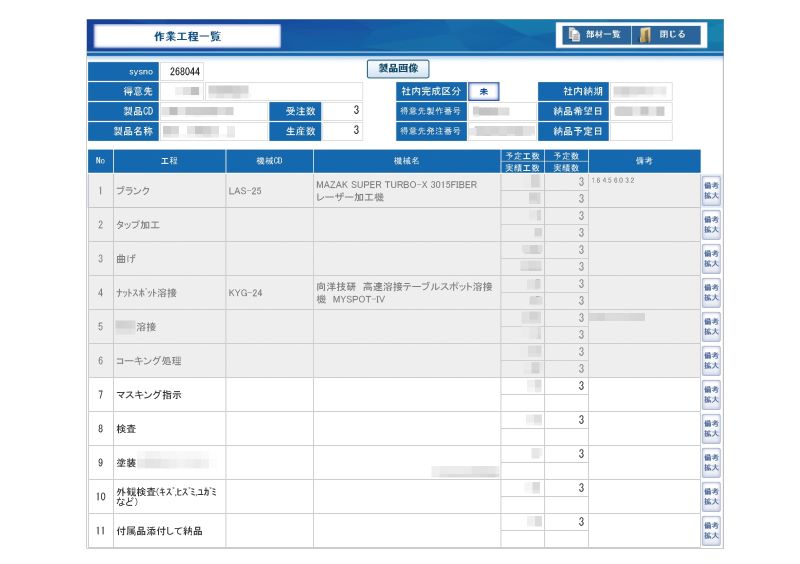
Task: Click machine code LAS-25 cell
Action: click(269, 190)
